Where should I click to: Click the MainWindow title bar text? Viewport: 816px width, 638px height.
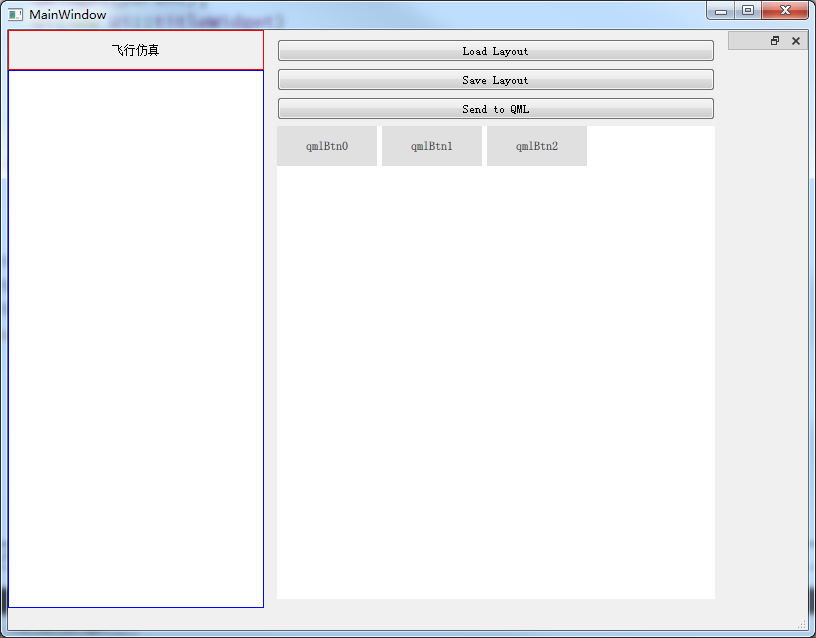[67, 14]
